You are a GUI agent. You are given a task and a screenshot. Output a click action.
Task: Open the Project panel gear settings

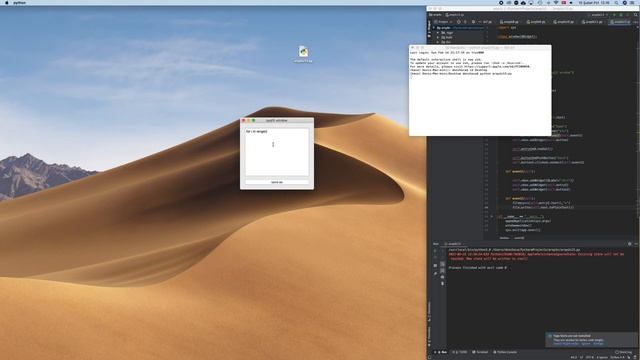473,22
